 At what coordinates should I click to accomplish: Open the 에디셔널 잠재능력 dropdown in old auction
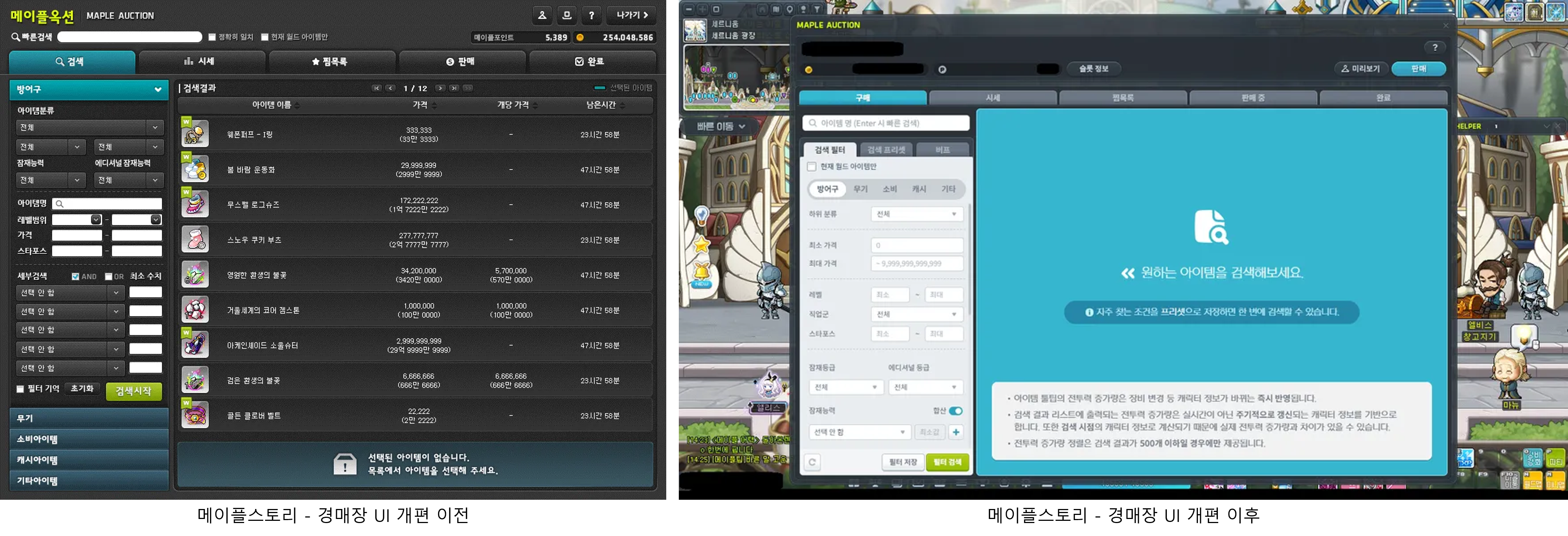pos(129,180)
